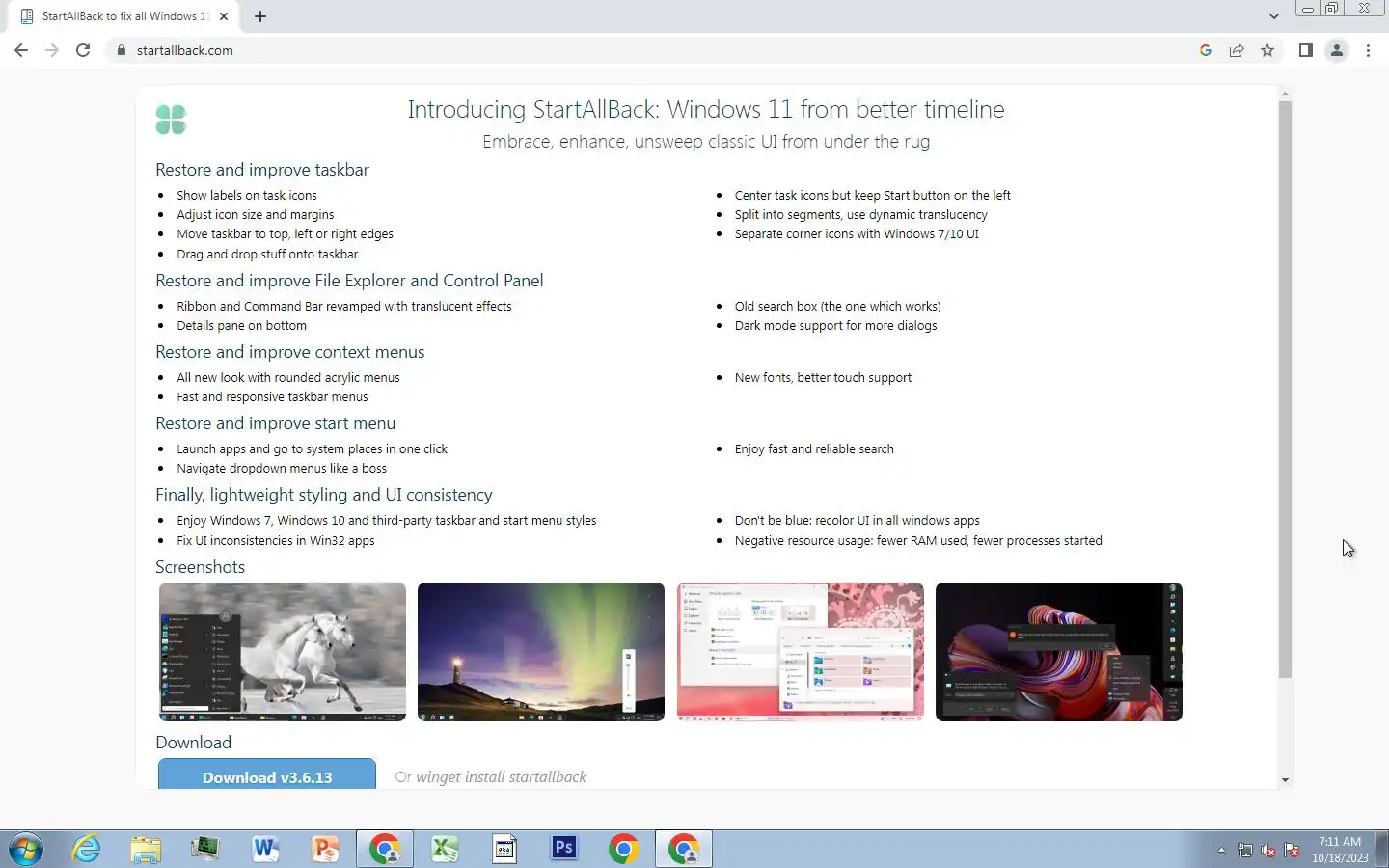
Task: Open Photoshop from taskbar
Action: click(564, 849)
